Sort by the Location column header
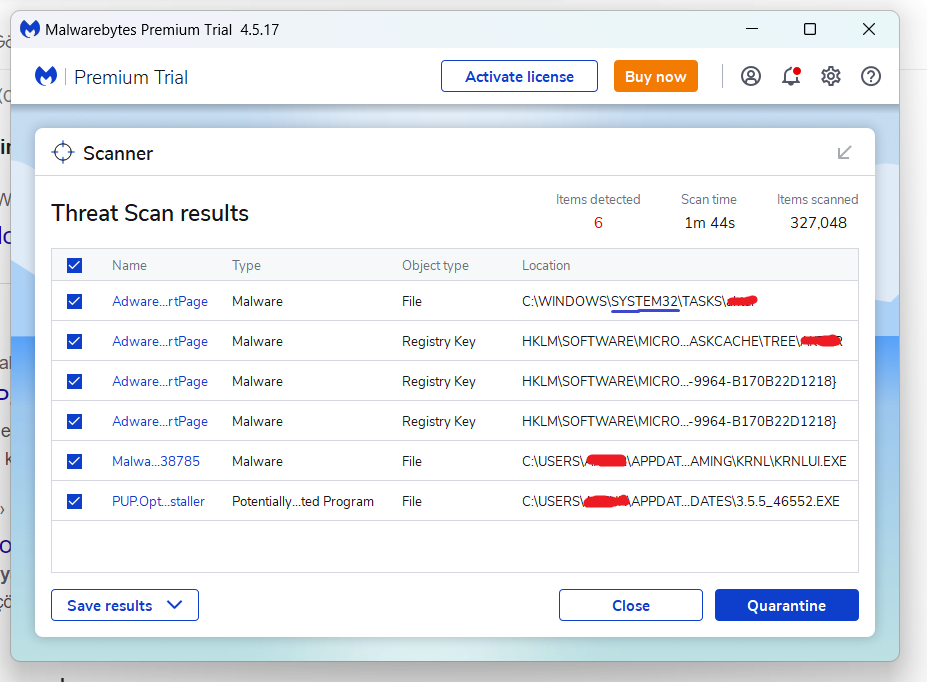927x682 pixels. [x=546, y=265]
